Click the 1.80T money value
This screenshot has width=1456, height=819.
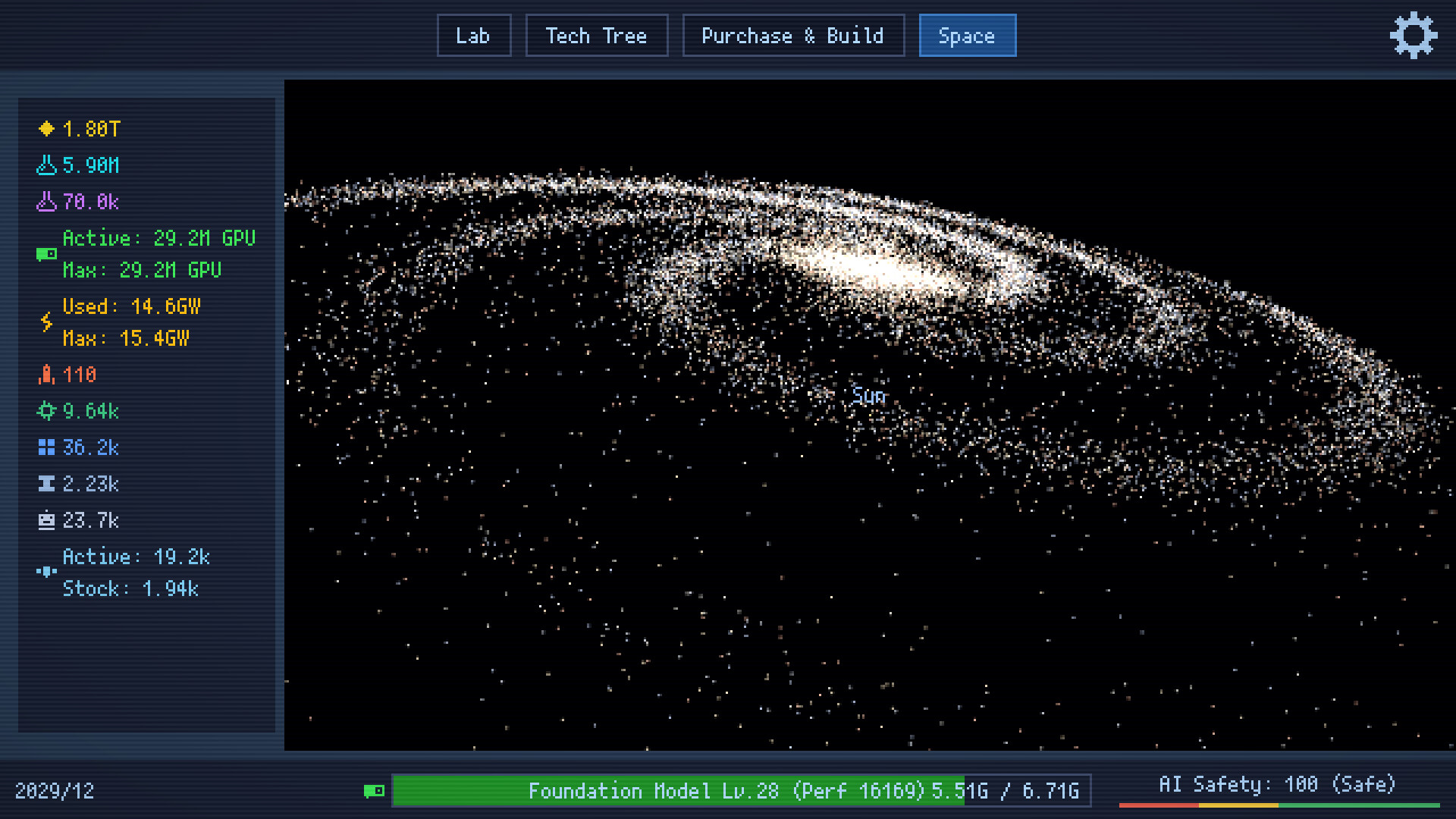[x=91, y=129]
